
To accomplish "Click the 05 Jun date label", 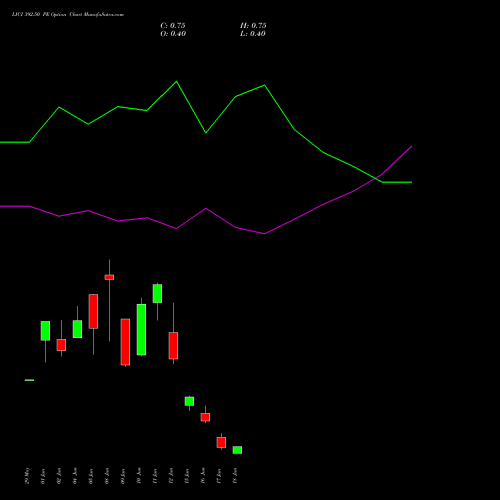I will [91, 476].
